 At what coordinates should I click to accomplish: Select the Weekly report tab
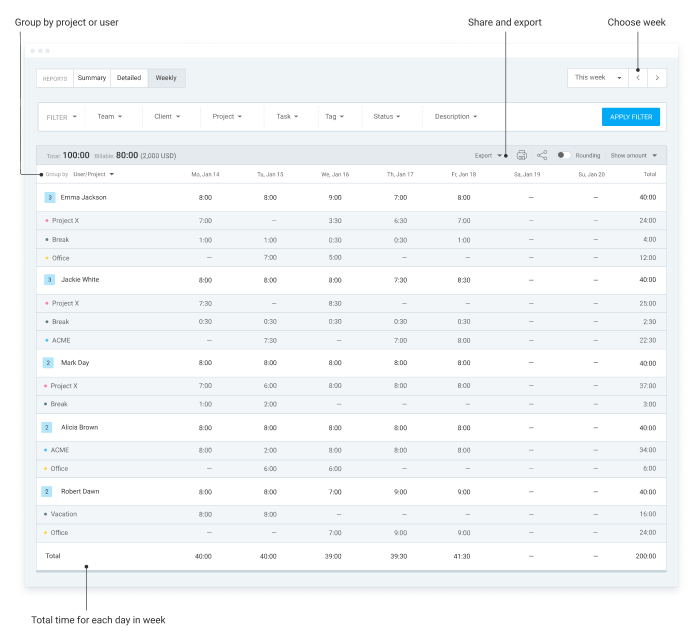click(x=166, y=78)
